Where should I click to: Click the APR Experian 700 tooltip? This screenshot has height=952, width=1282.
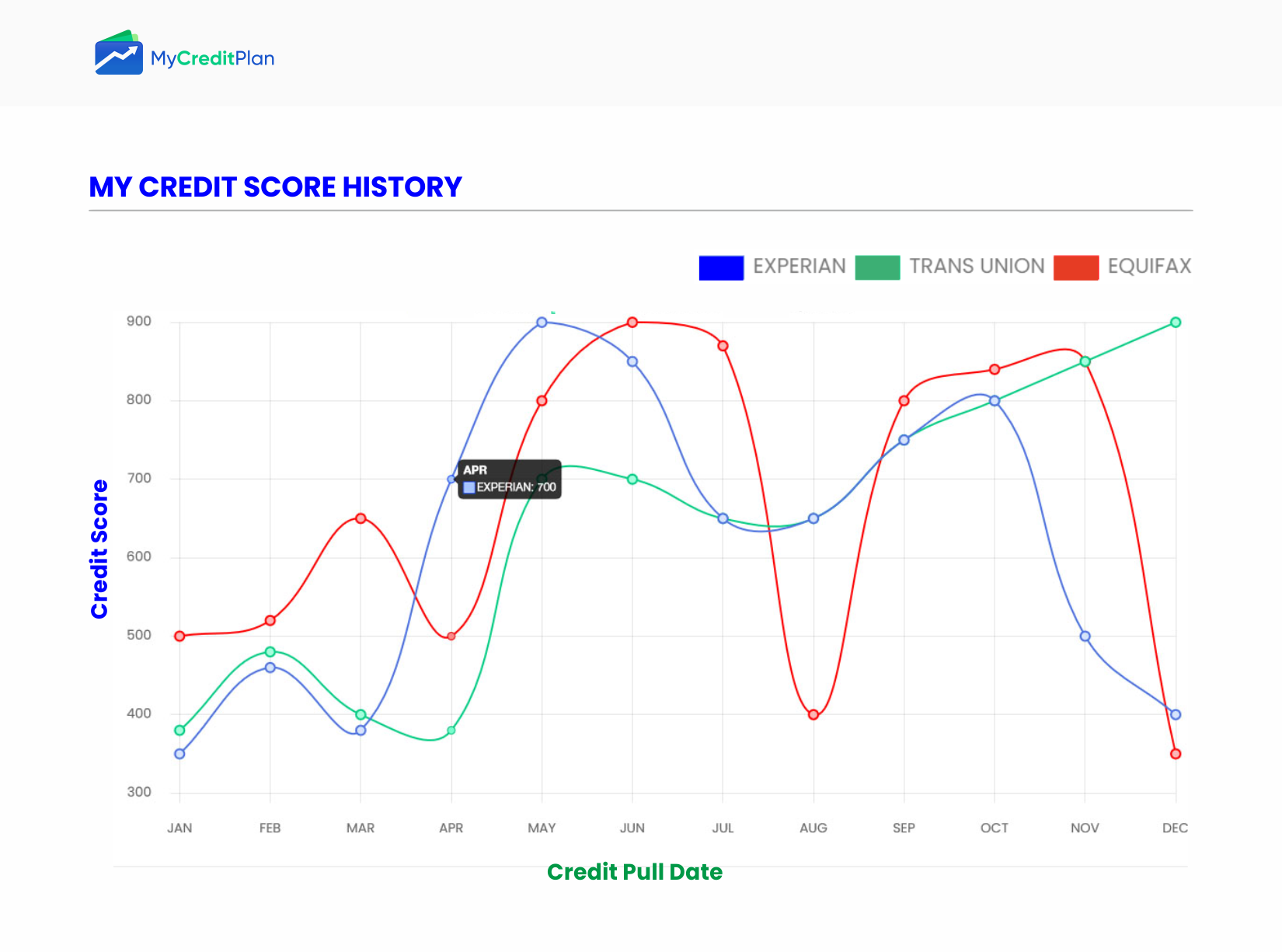[x=510, y=479]
